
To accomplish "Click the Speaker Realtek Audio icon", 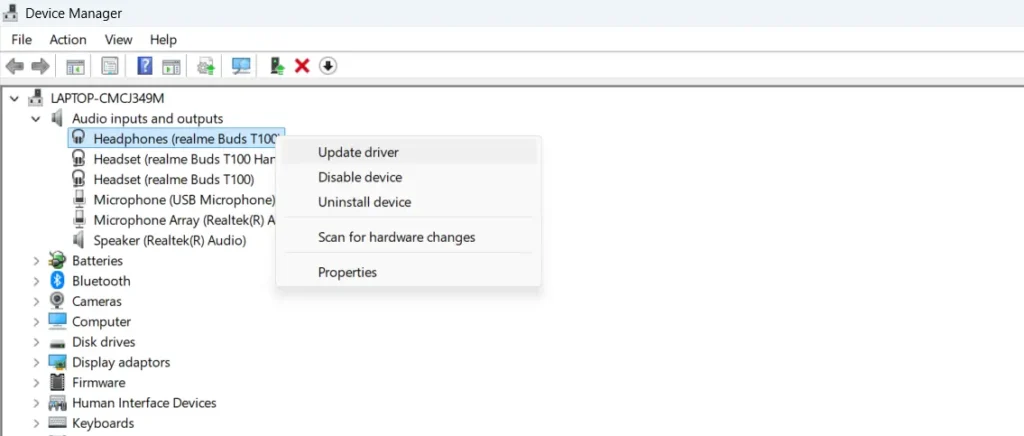I will 79,240.
